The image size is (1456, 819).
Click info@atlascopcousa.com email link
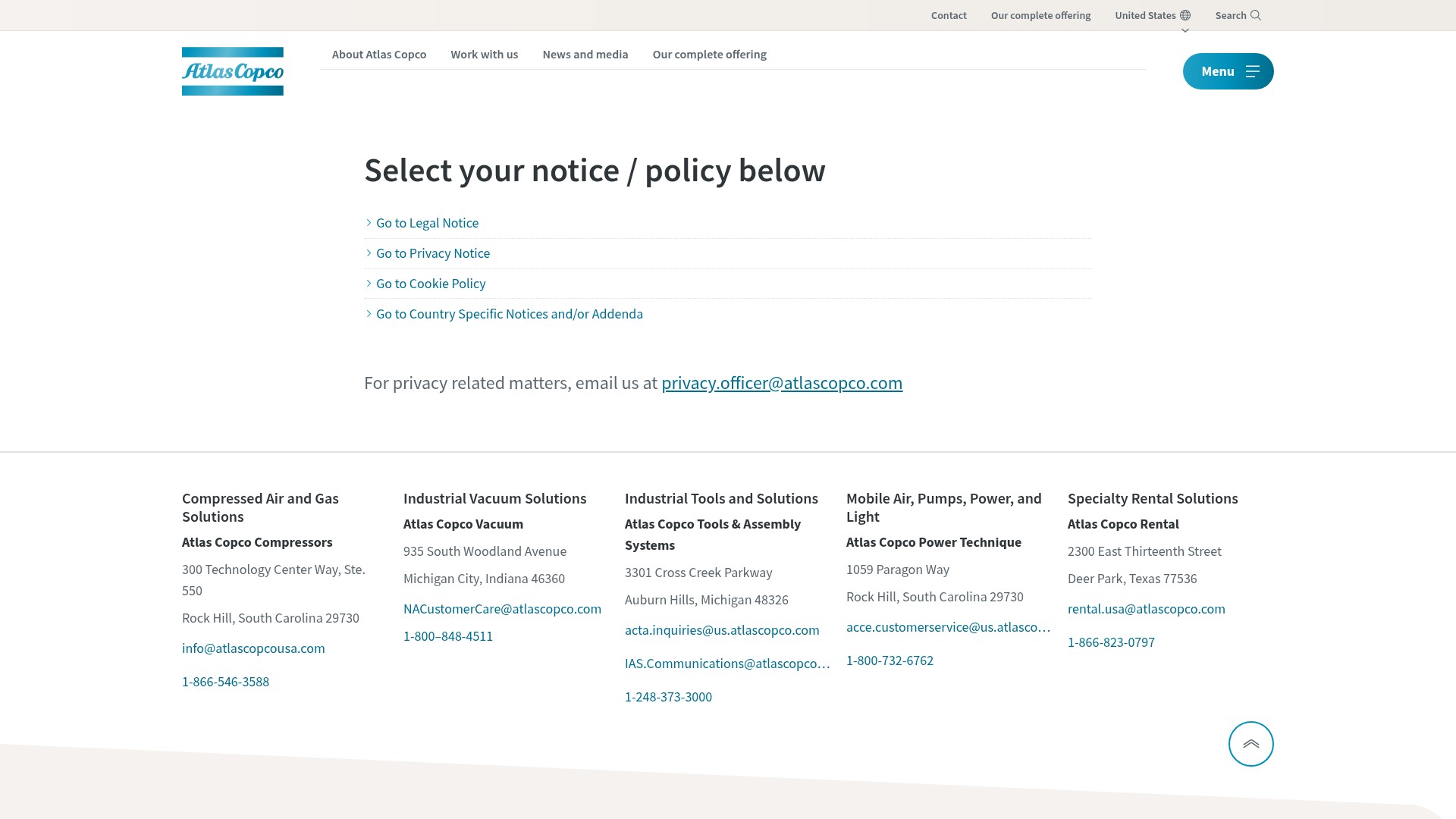253,648
